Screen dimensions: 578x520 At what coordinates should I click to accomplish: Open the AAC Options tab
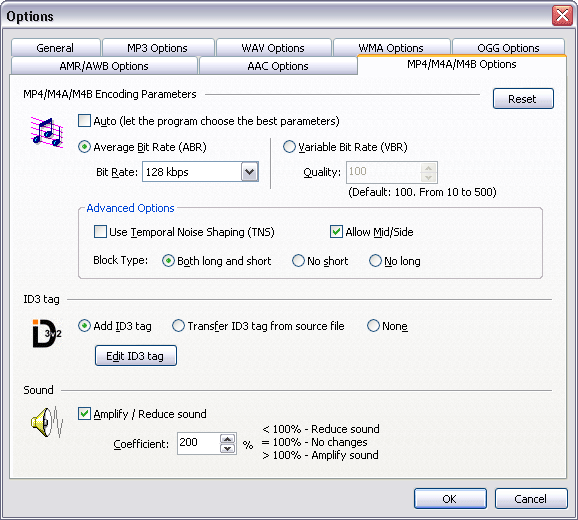(x=278, y=66)
